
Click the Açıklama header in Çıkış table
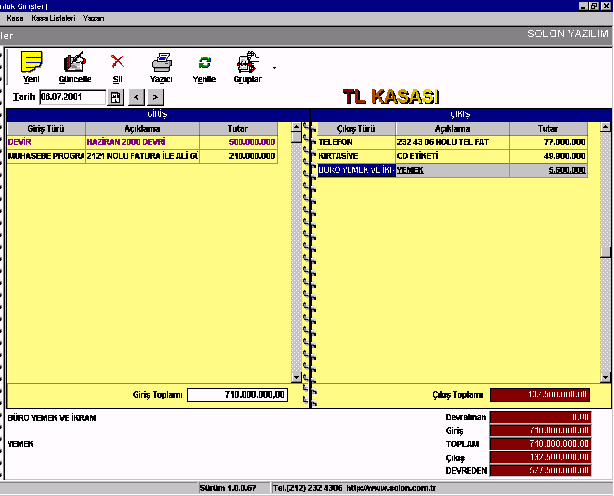click(x=453, y=129)
